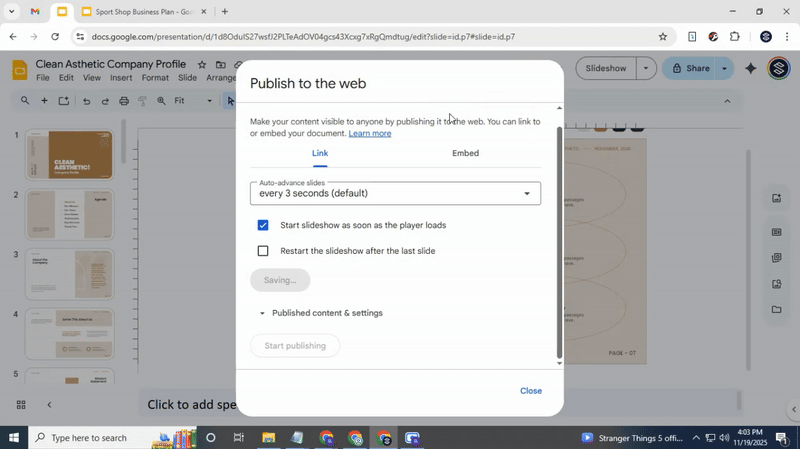Viewport: 800px width, 449px height.
Task: Select slide 3 thumbnail in filmstrip
Action: click(x=69, y=274)
